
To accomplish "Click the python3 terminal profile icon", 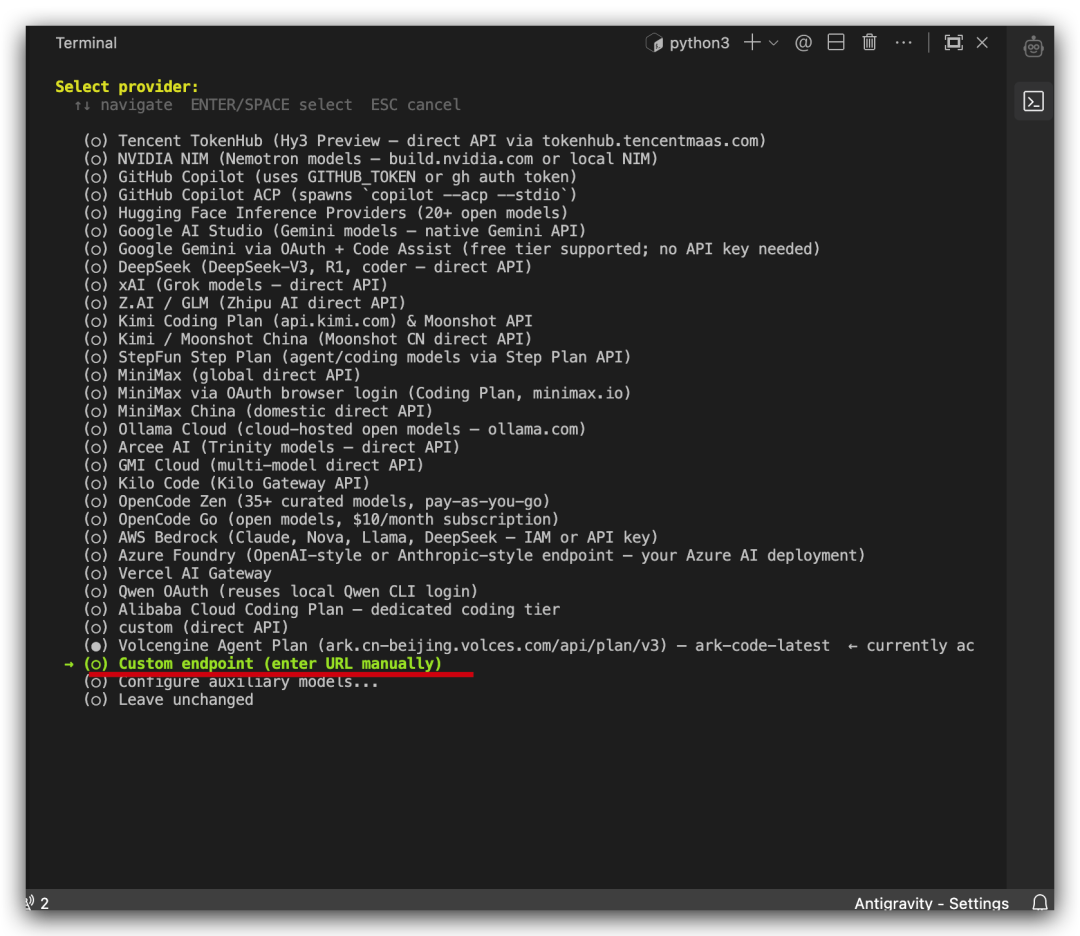I will (x=654, y=43).
